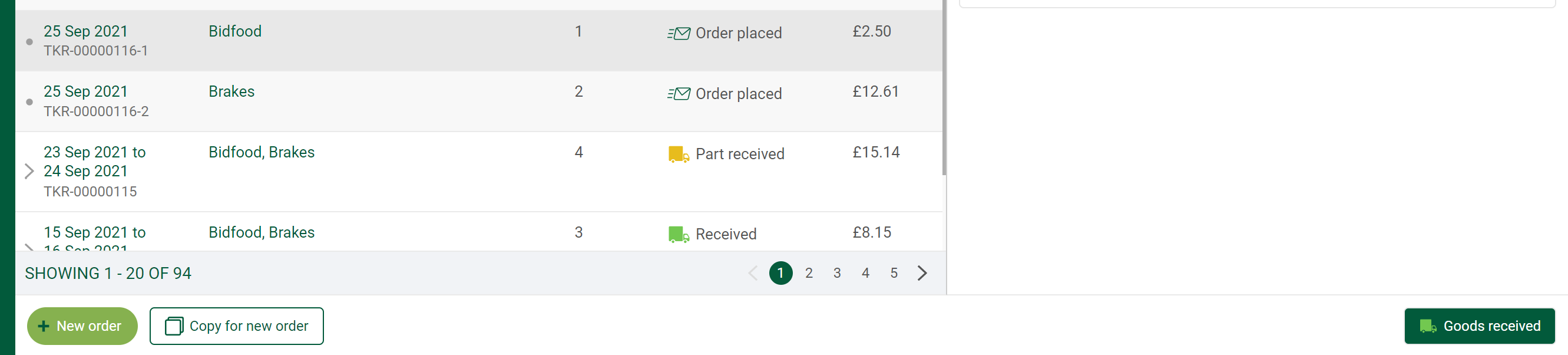Viewport: 1568px width, 355px height.
Task: Create a New order
Action: [82, 326]
